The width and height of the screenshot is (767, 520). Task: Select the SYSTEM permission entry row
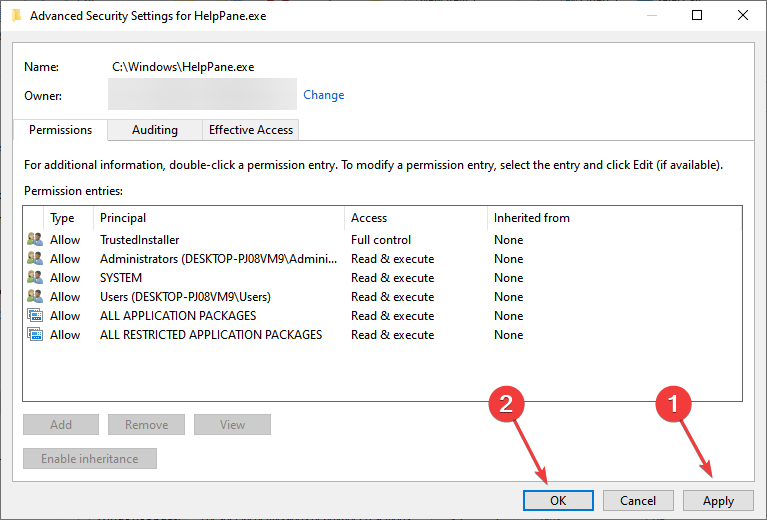[x=382, y=277]
